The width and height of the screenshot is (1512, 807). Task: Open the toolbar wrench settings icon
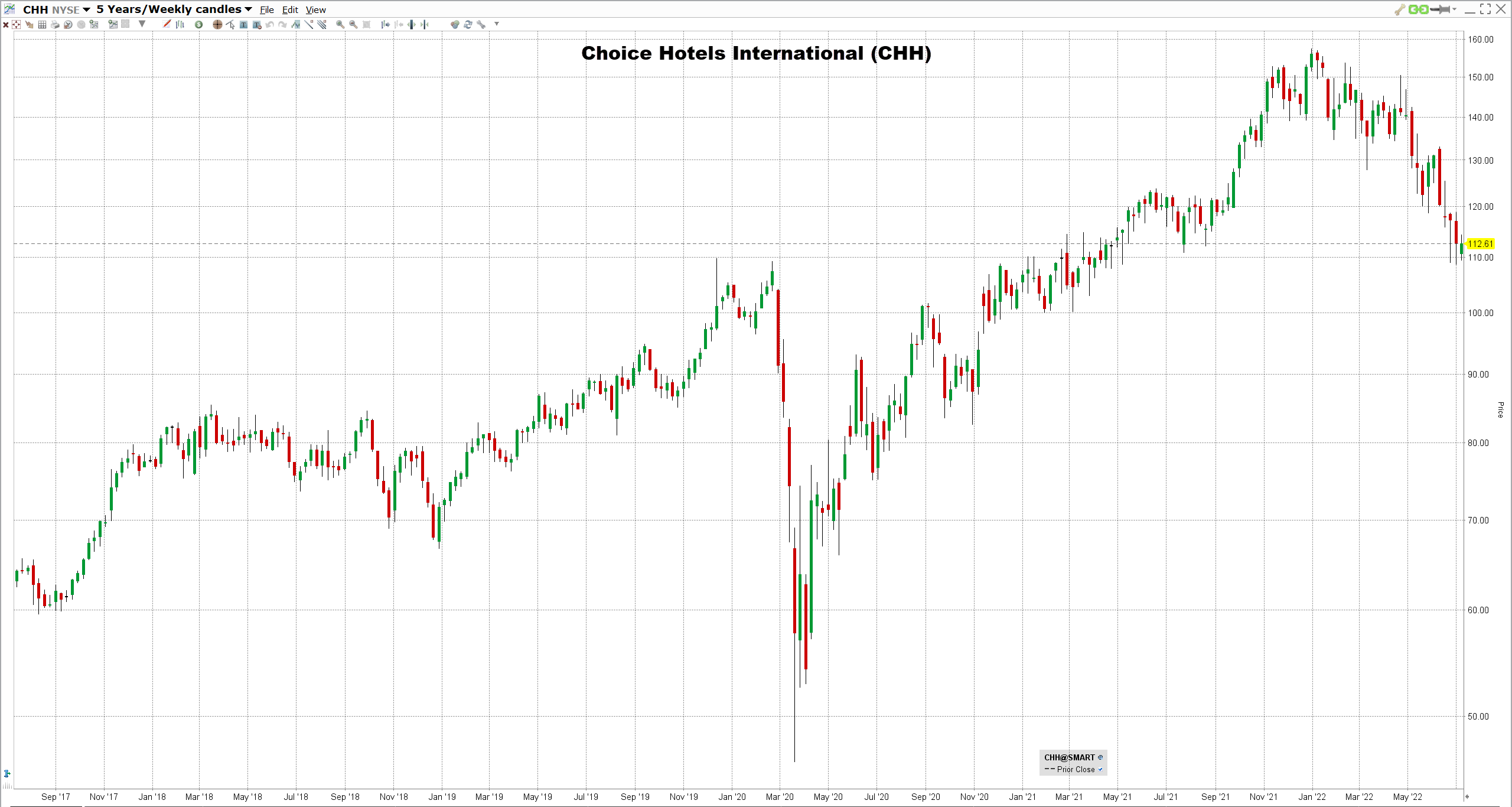(481, 25)
